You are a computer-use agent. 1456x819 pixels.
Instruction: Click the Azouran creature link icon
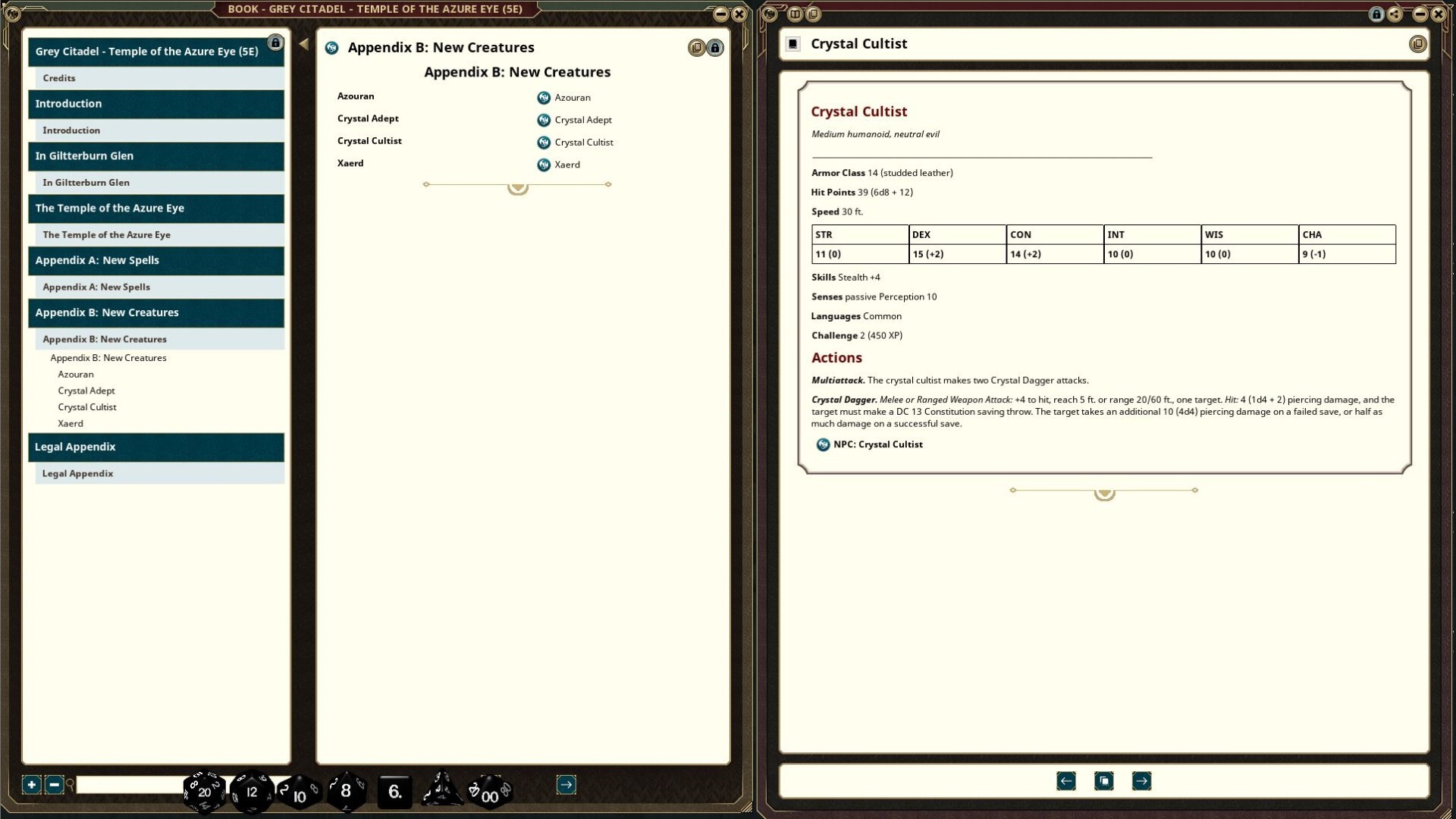point(542,97)
